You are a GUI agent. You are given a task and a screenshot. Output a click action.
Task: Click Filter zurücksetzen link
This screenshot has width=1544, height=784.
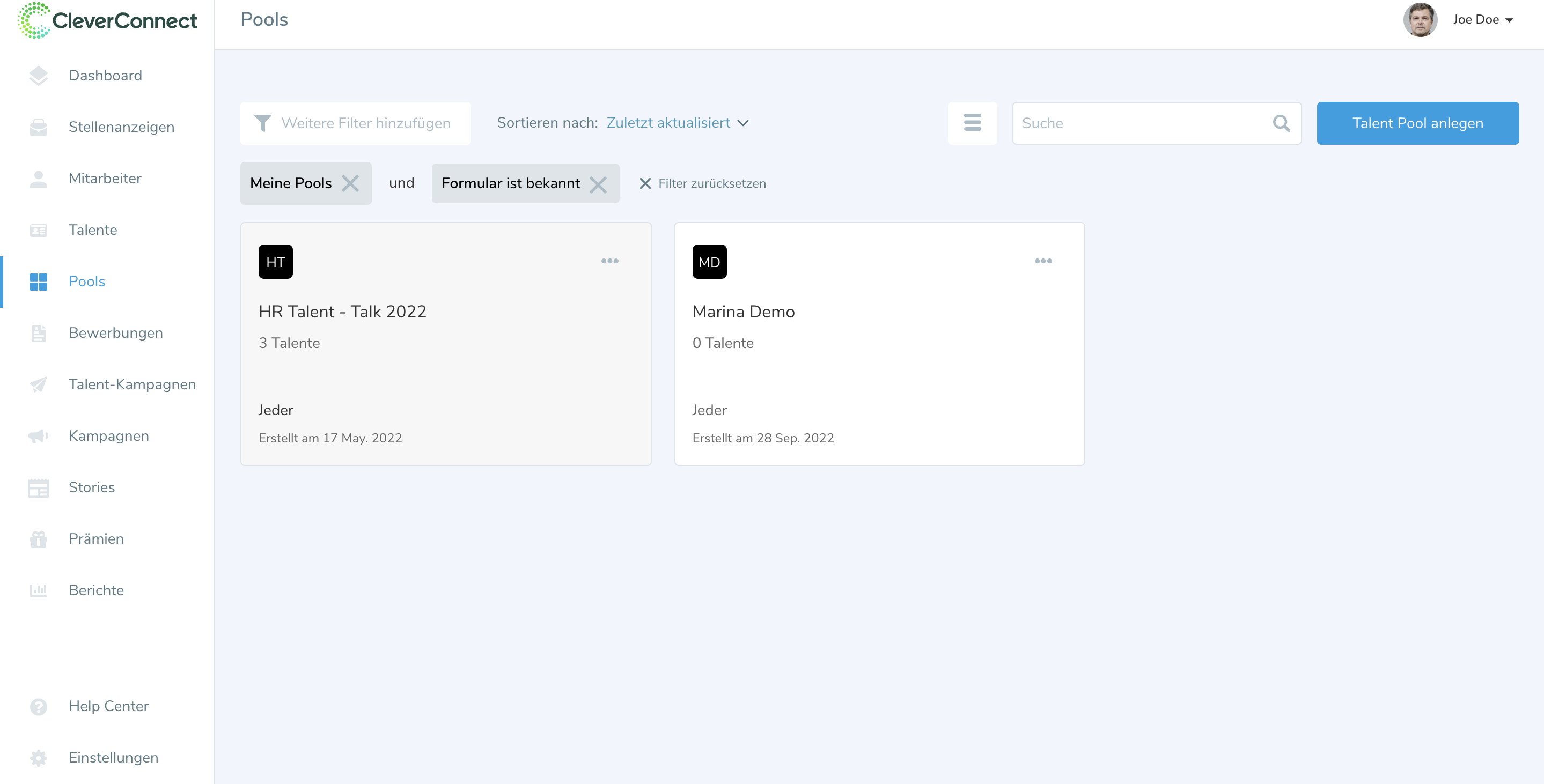coord(702,183)
